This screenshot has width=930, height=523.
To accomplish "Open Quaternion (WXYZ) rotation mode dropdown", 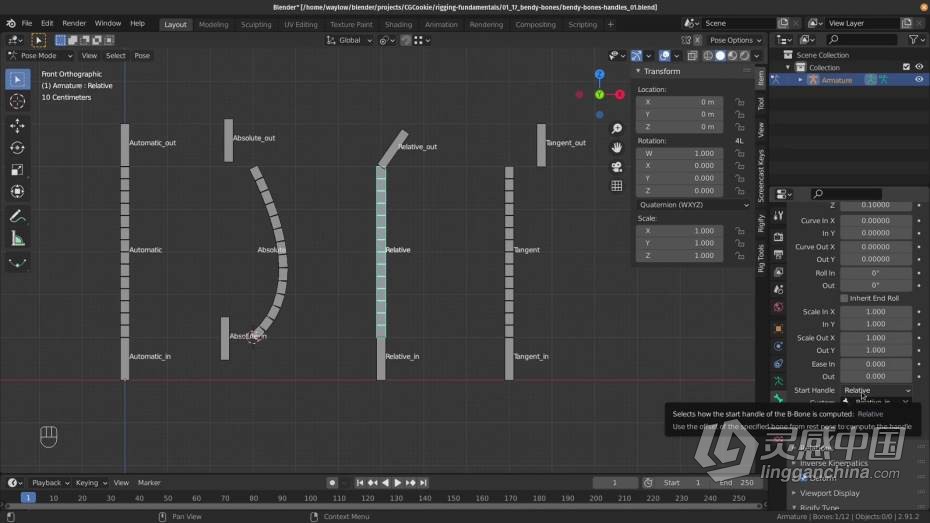I will (x=693, y=205).
